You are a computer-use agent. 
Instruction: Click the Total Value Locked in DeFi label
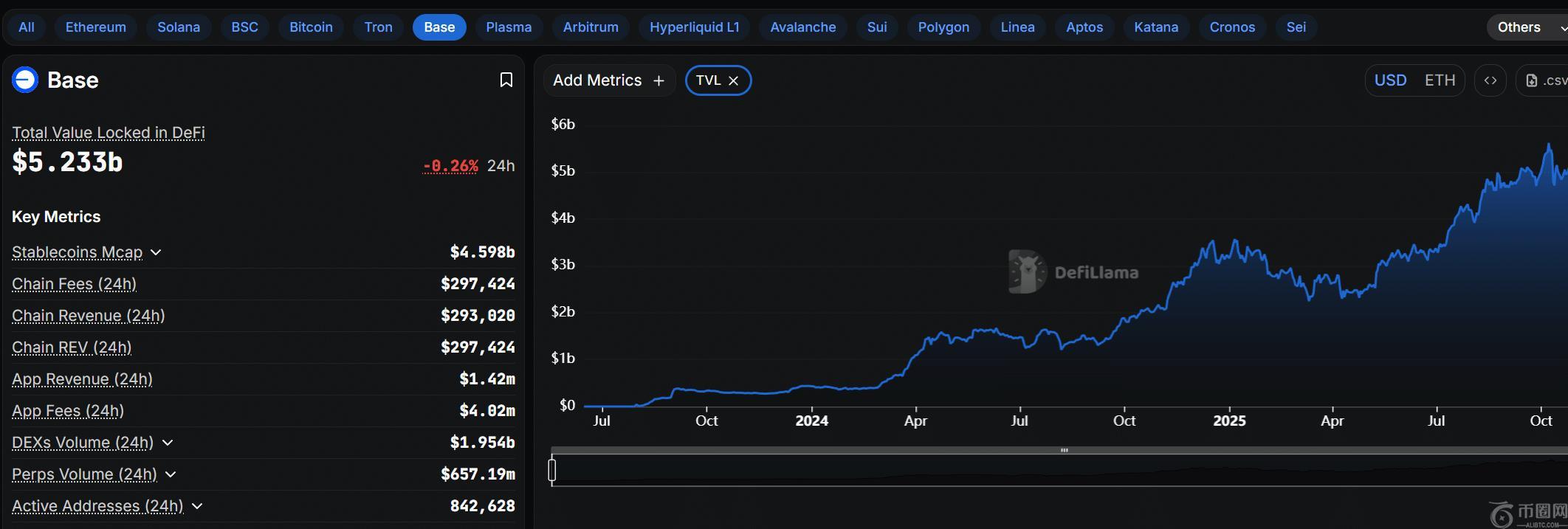pos(109,133)
